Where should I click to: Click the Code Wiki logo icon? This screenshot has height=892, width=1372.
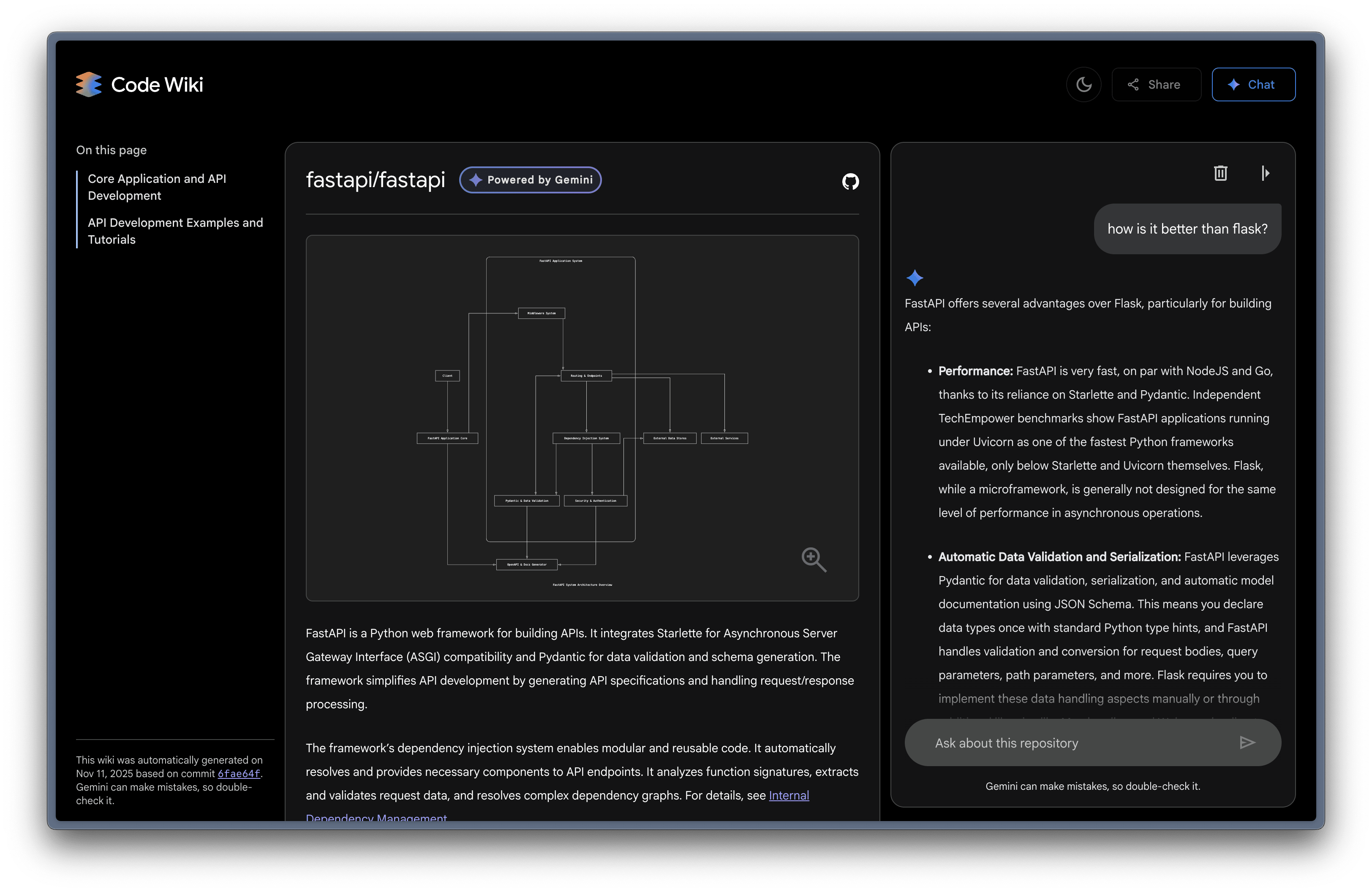tap(89, 85)
